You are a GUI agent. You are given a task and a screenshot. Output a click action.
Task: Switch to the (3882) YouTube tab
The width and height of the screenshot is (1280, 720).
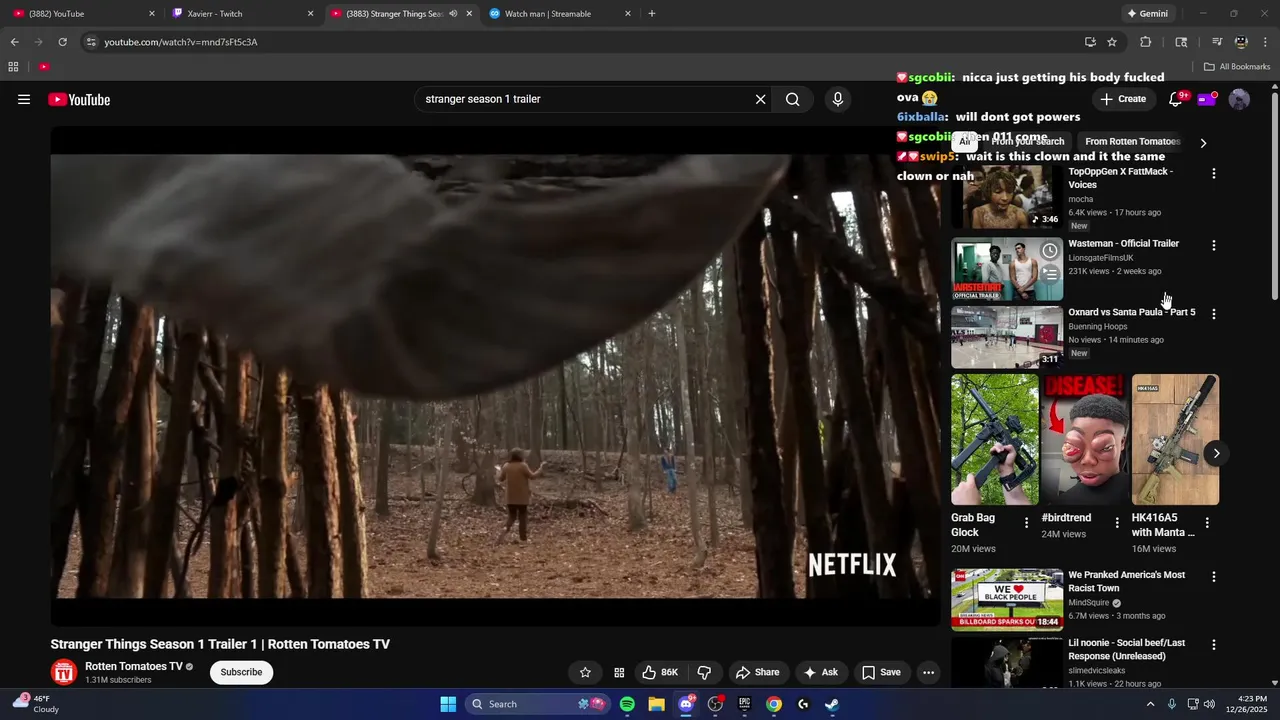pyautogui.click(x=82, y=14)
